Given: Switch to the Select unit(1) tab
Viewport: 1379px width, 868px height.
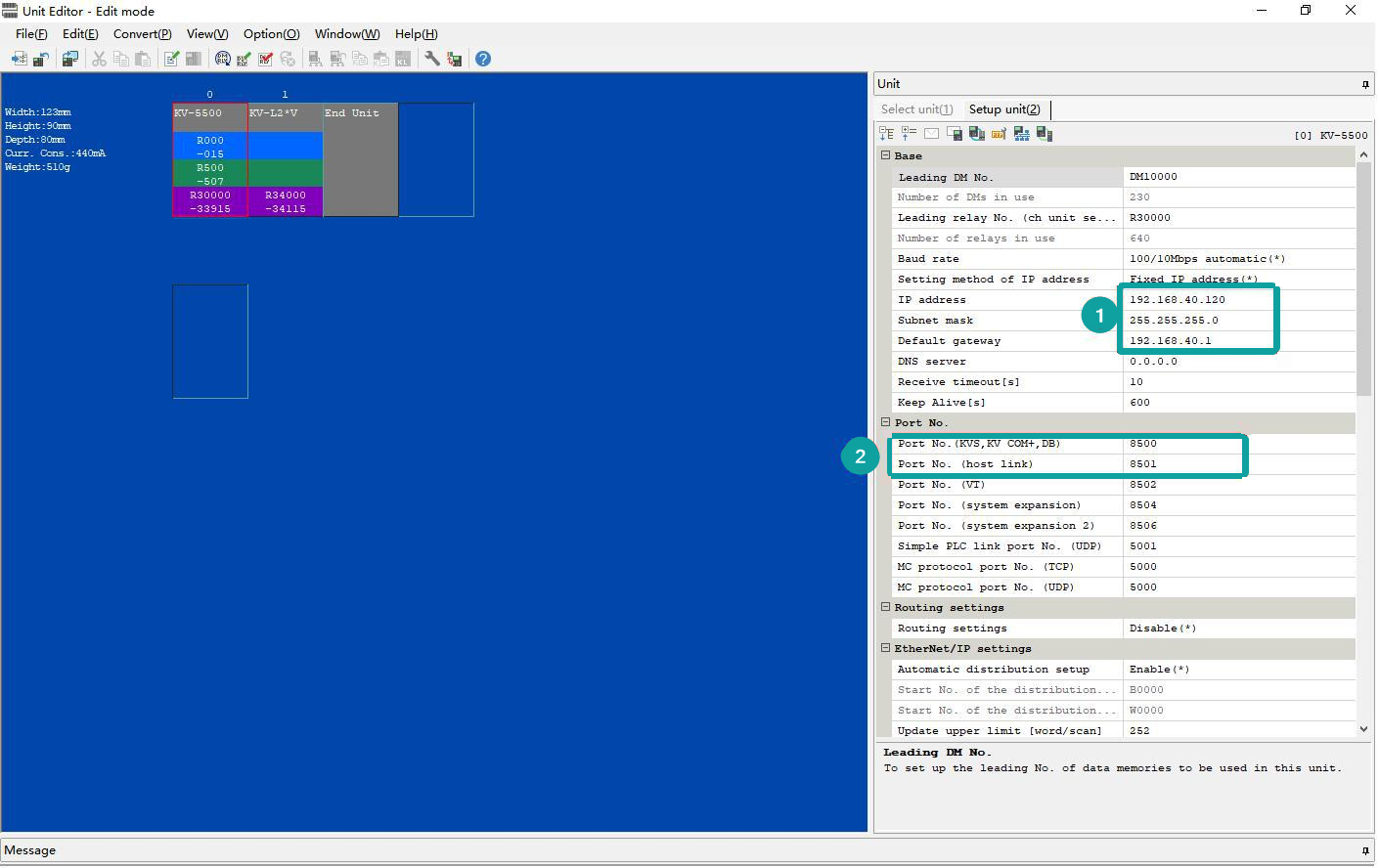Looking at the screenshot, I should click(916, 109).
